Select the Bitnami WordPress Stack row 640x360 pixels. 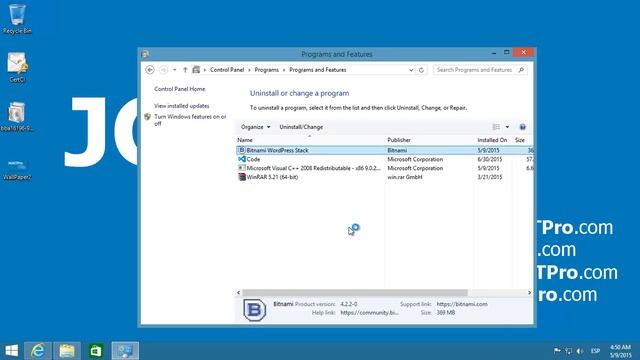coord(384,150)
